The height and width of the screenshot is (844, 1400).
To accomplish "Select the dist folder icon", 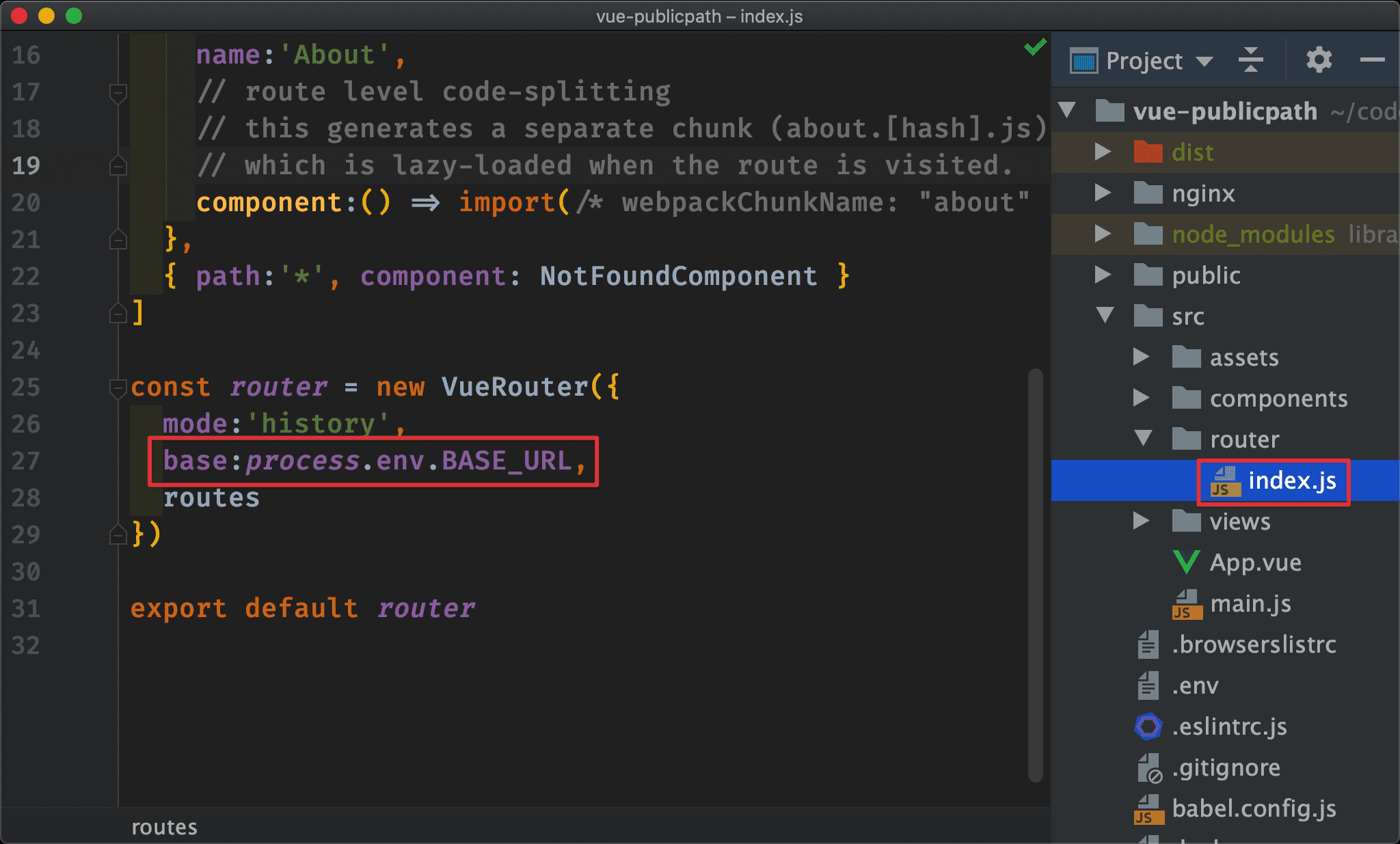I will point(1148,151).
